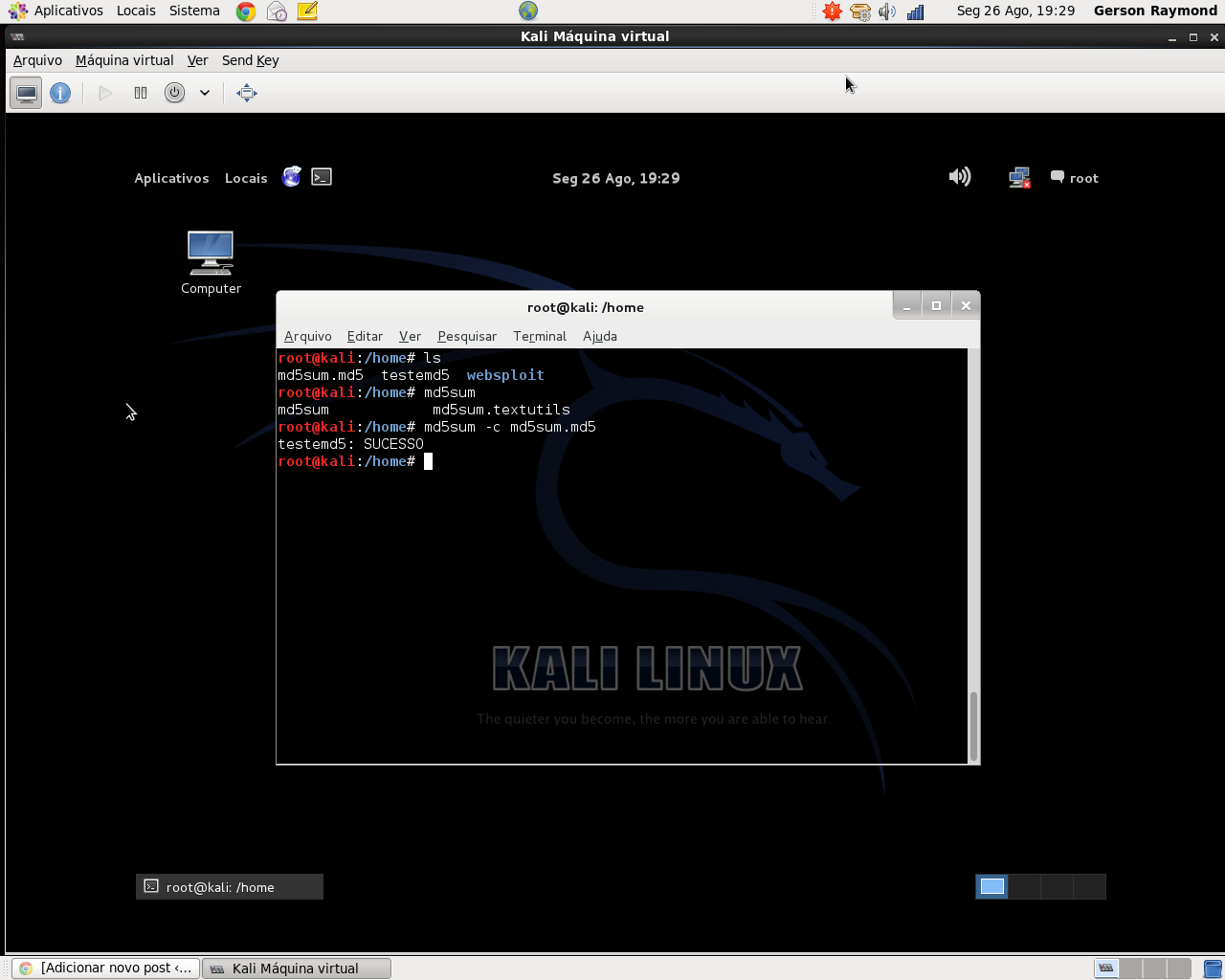
Task: Open terminal Terminal menu
Action: (x=540, y=336)
